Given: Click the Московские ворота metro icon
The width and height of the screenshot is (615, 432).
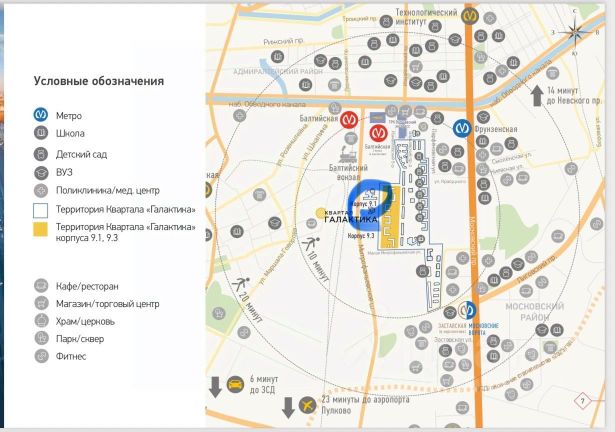Looking at the screenshot, I should [467, 310].
